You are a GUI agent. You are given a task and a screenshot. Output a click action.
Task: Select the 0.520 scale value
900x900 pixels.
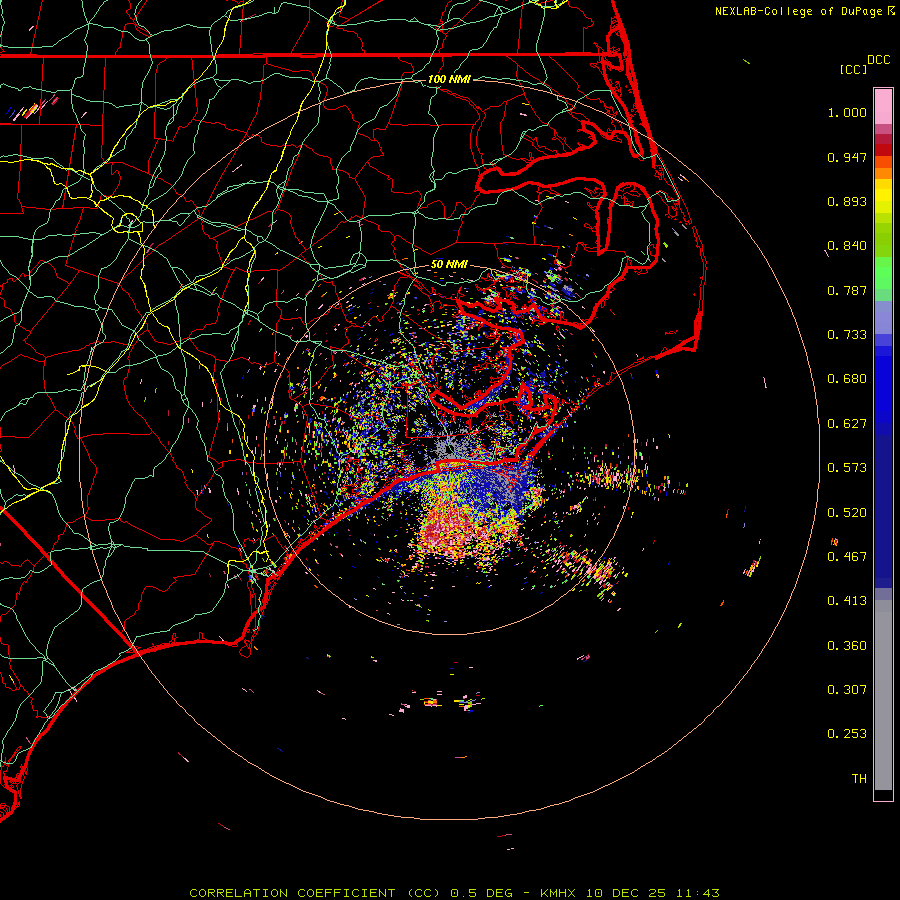coord(847,513)
